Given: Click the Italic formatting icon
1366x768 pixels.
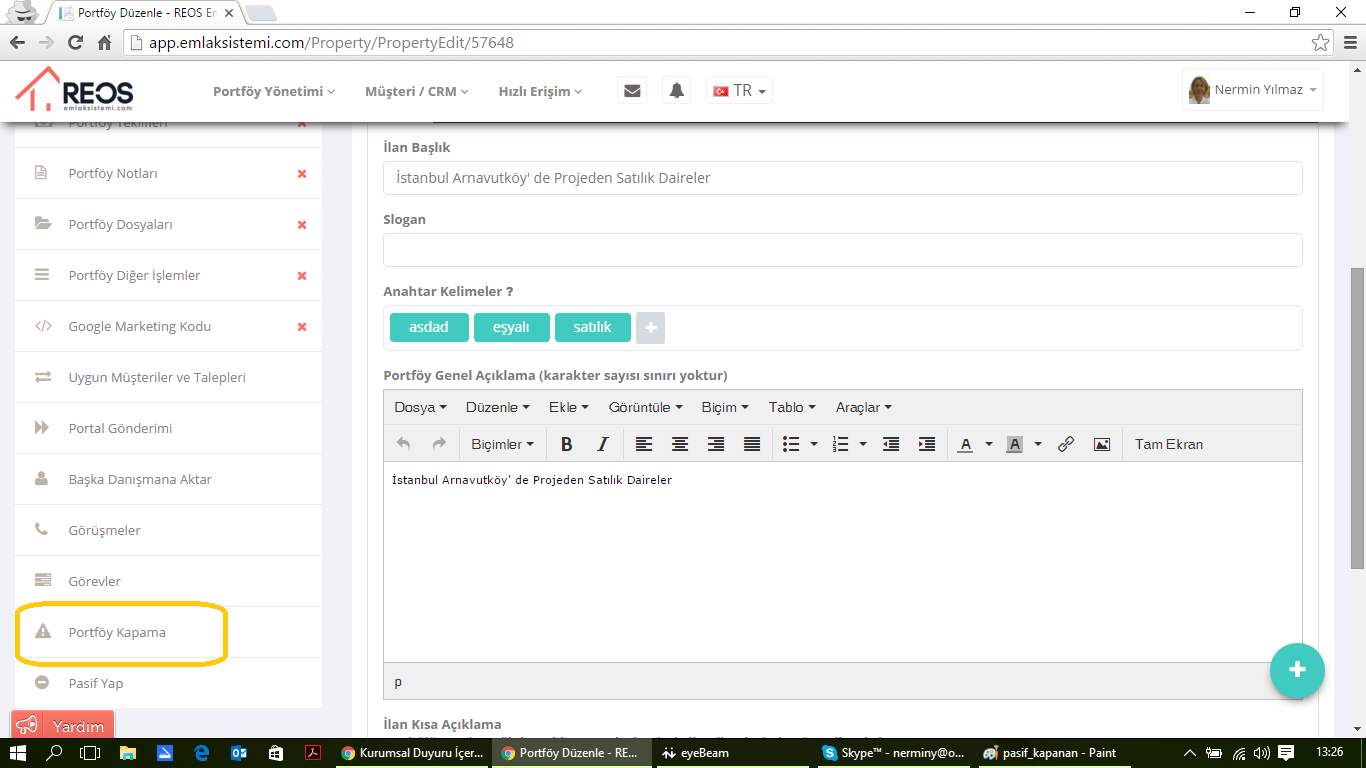Looking at the screenshot, I should click(x=602, y=444).
